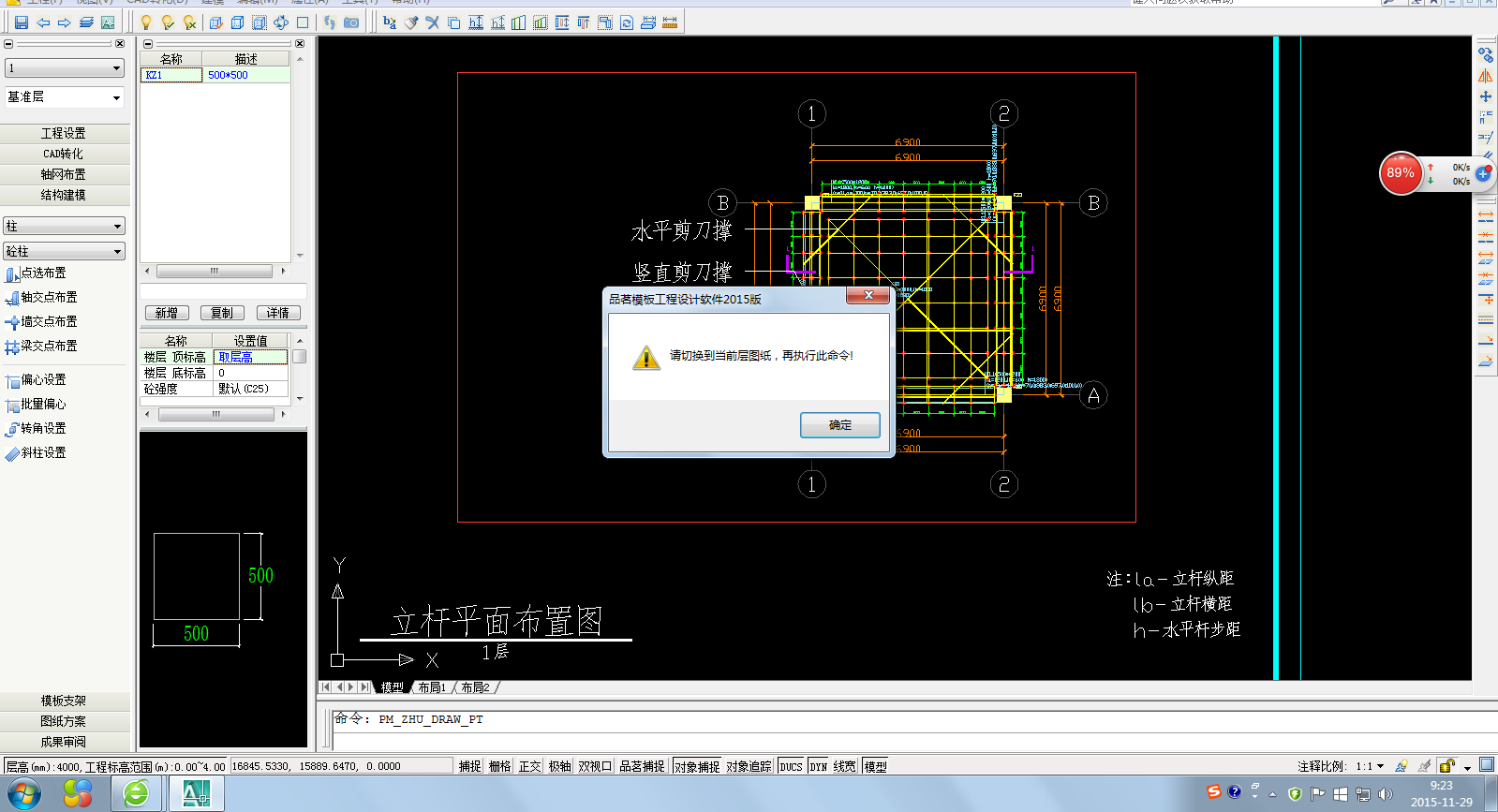
Task: Switch to 模型 drawing tab
Action: click(x=392, y=687)
